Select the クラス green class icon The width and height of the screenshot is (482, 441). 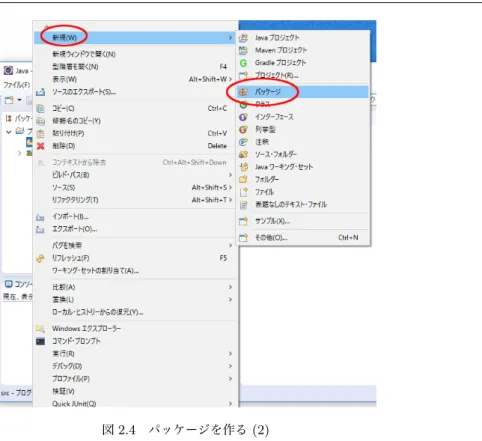tap(243, 105)
